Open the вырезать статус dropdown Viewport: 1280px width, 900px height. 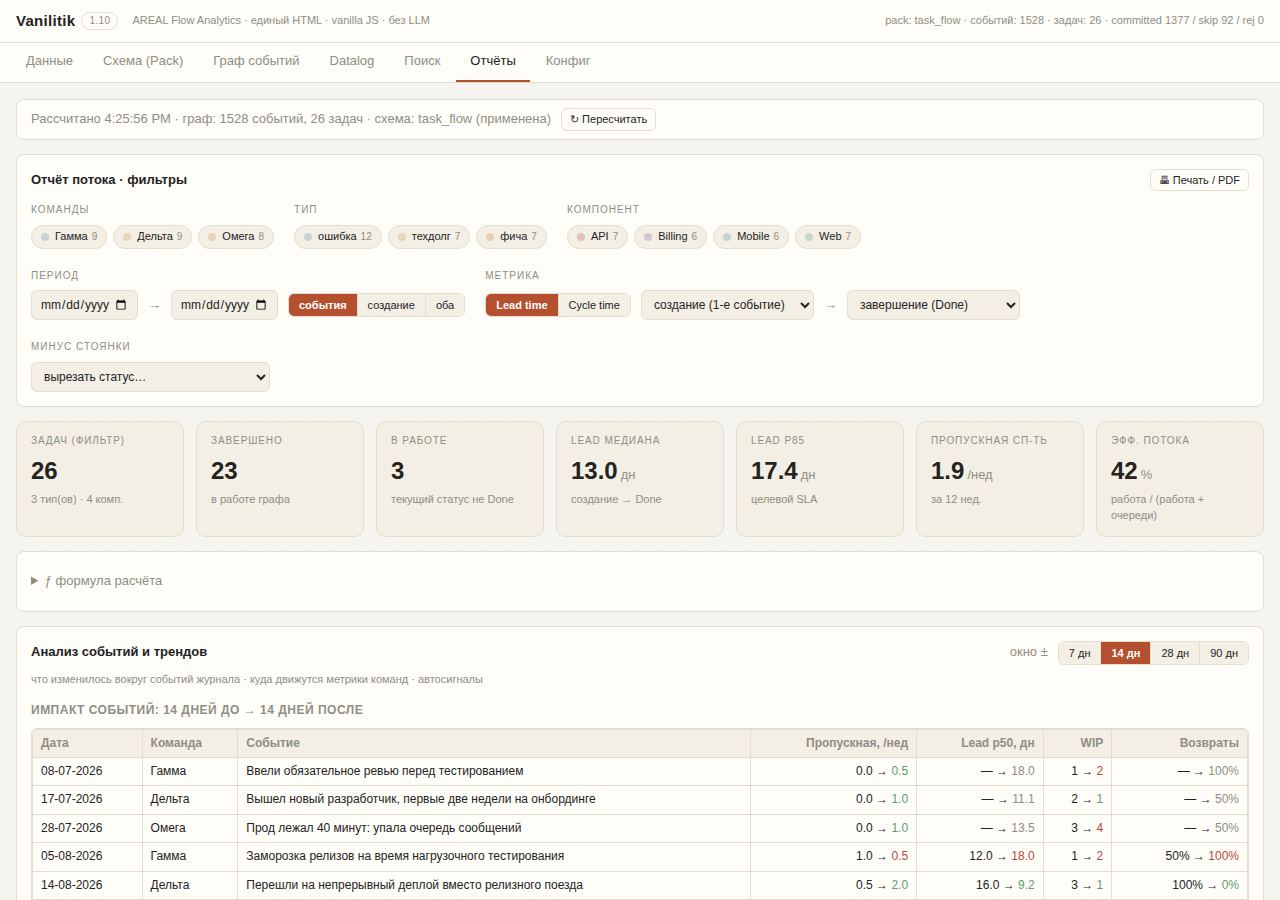150,377
